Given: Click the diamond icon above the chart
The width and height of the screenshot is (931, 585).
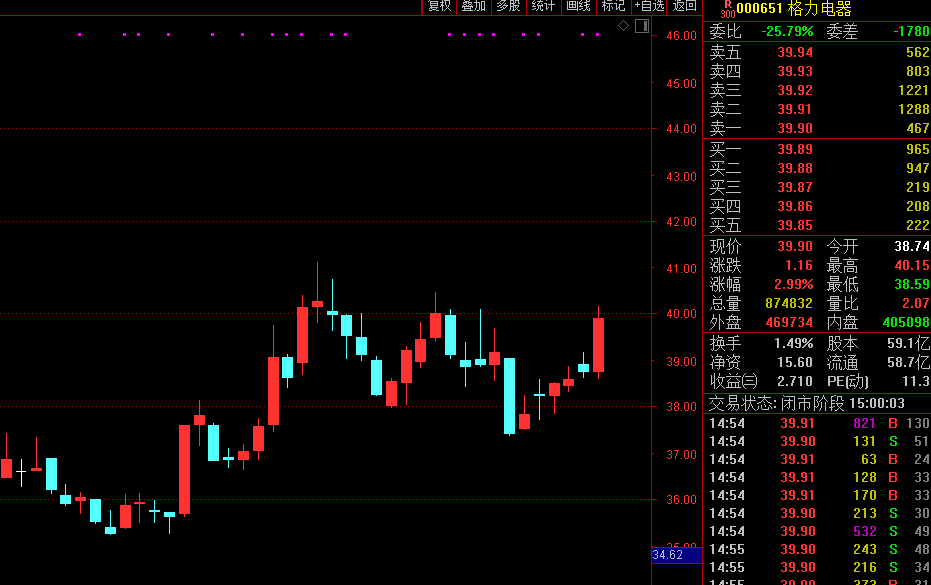Looking at the screenshot, I should tap(624, 25).
